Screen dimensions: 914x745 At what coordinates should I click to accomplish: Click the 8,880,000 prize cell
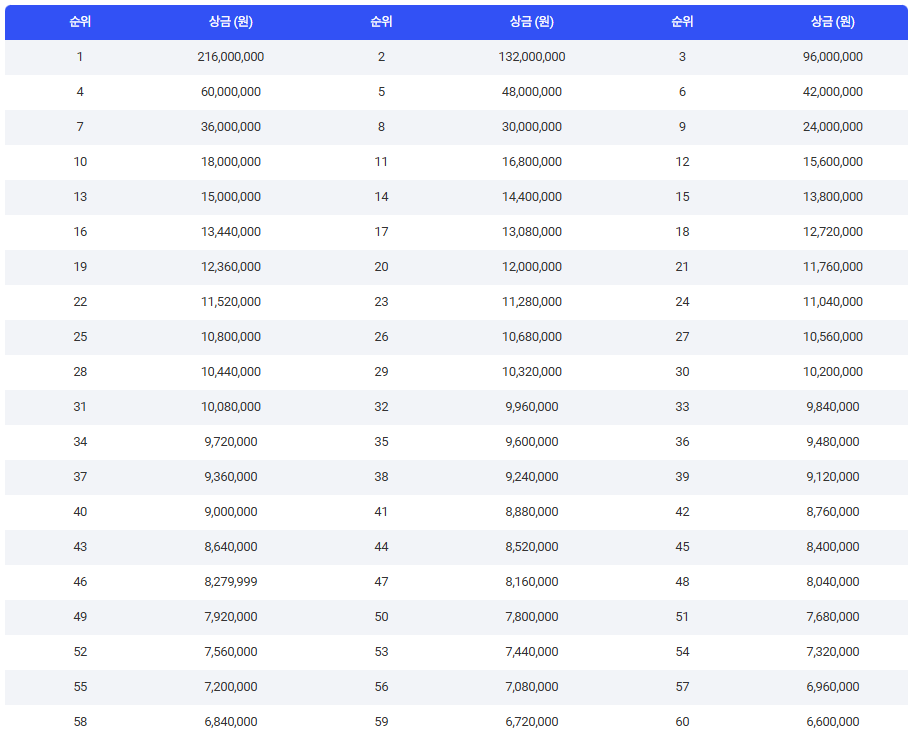(x=532, y=512)
